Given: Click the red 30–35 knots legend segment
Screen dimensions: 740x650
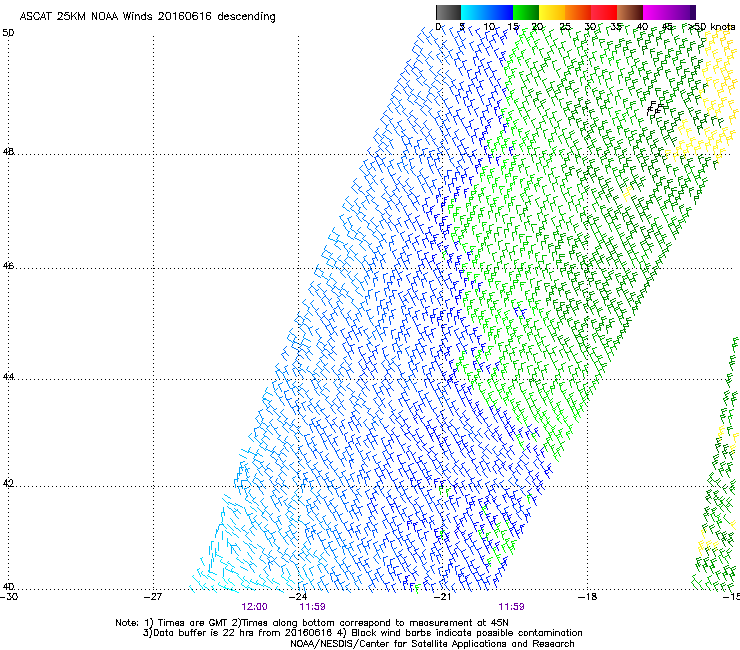Looking at the screenshot, I should [604, 12].
